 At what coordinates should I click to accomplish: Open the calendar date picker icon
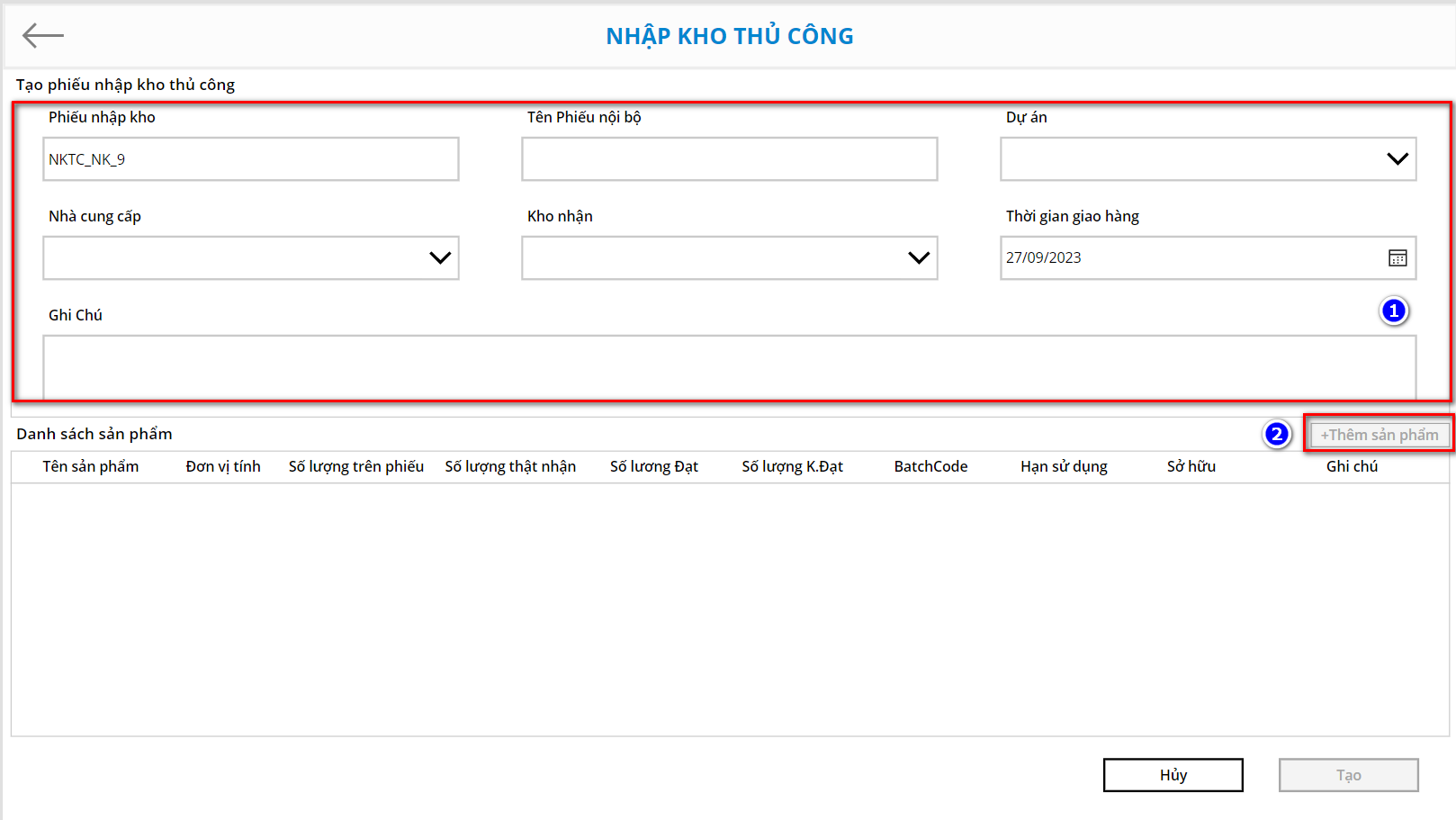click(x=1398, y=258)
